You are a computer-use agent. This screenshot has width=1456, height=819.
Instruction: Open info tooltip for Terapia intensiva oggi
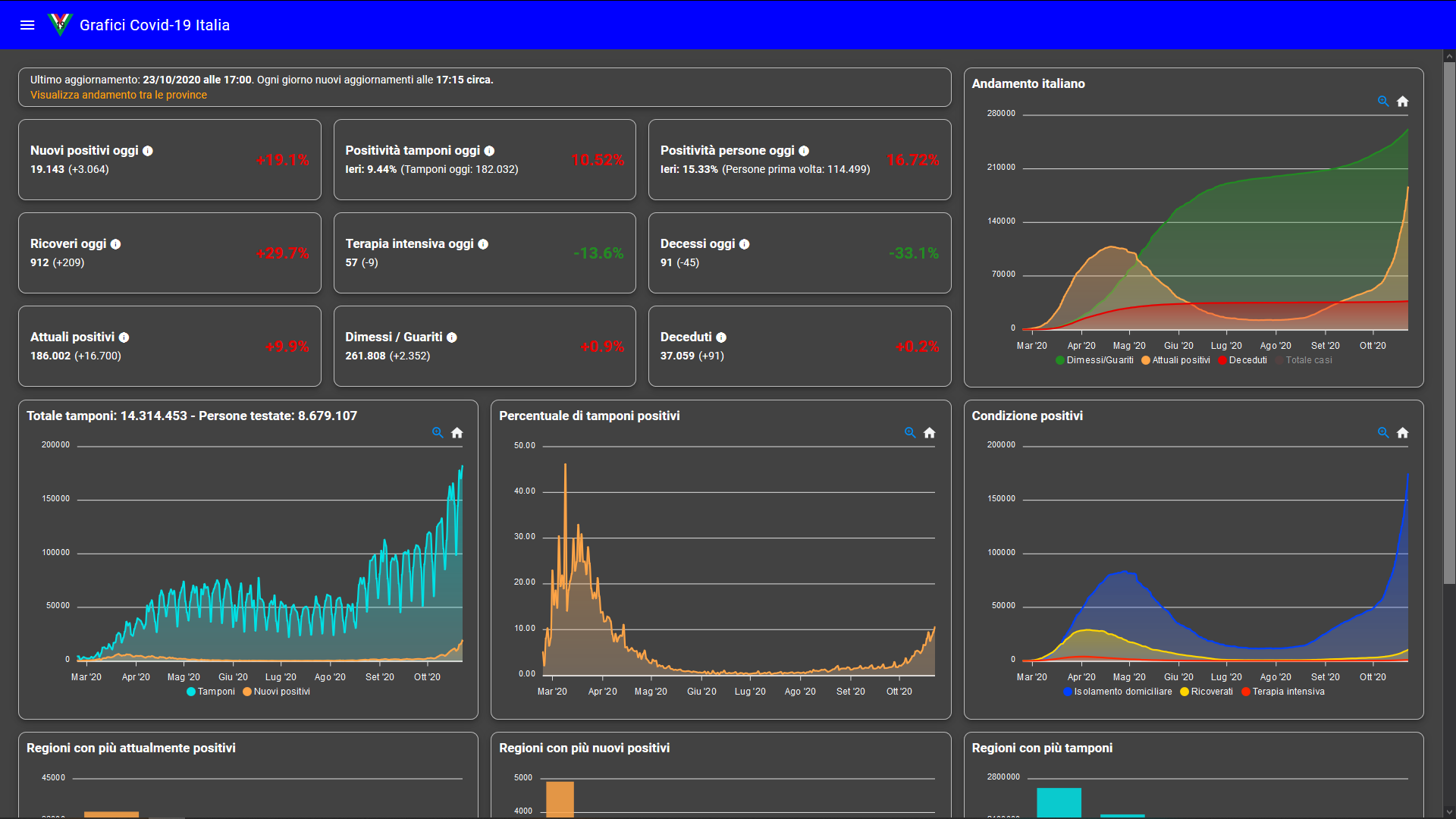pos(483,244)
